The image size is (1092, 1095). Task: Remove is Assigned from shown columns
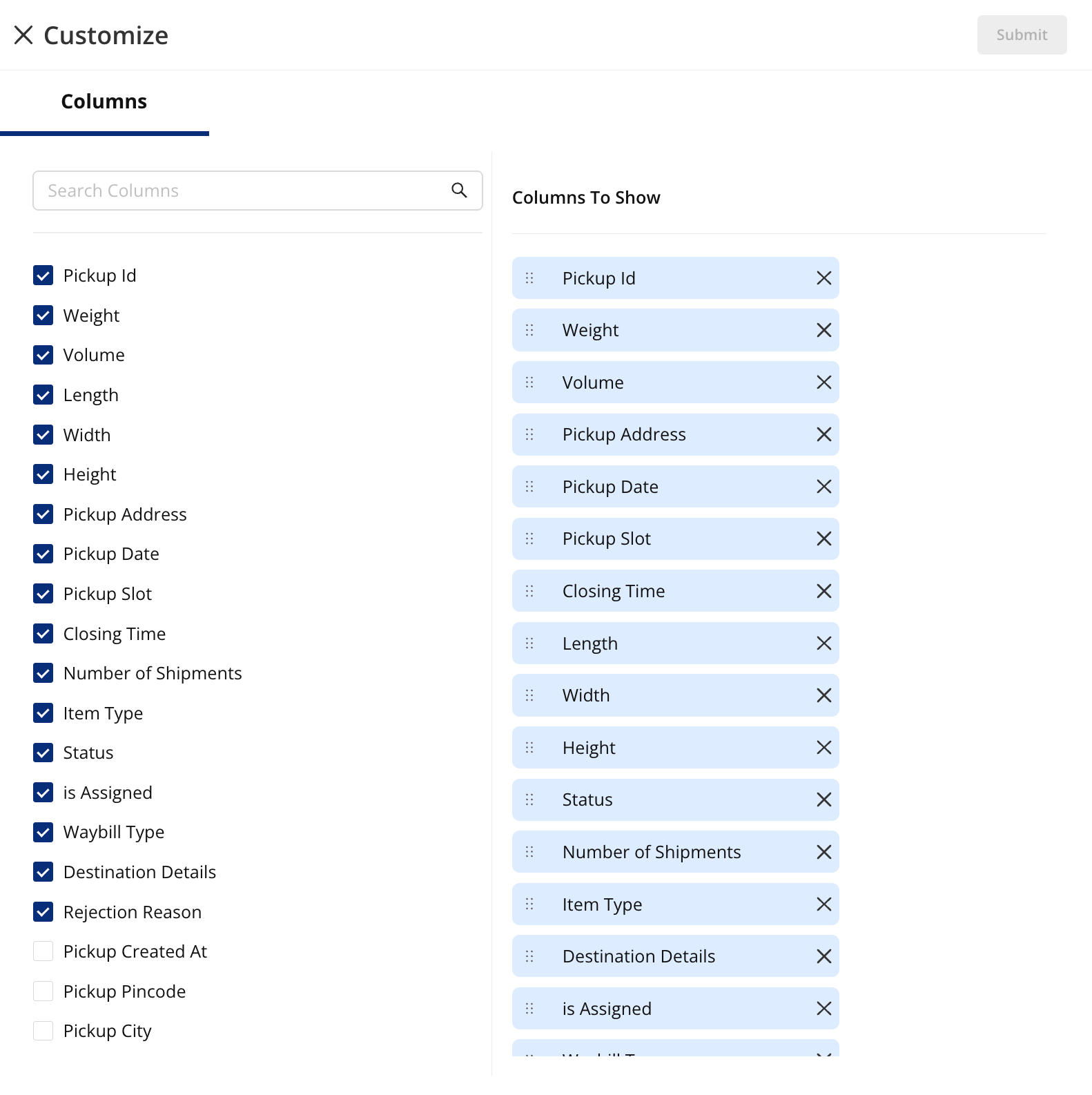point(823,1009)
